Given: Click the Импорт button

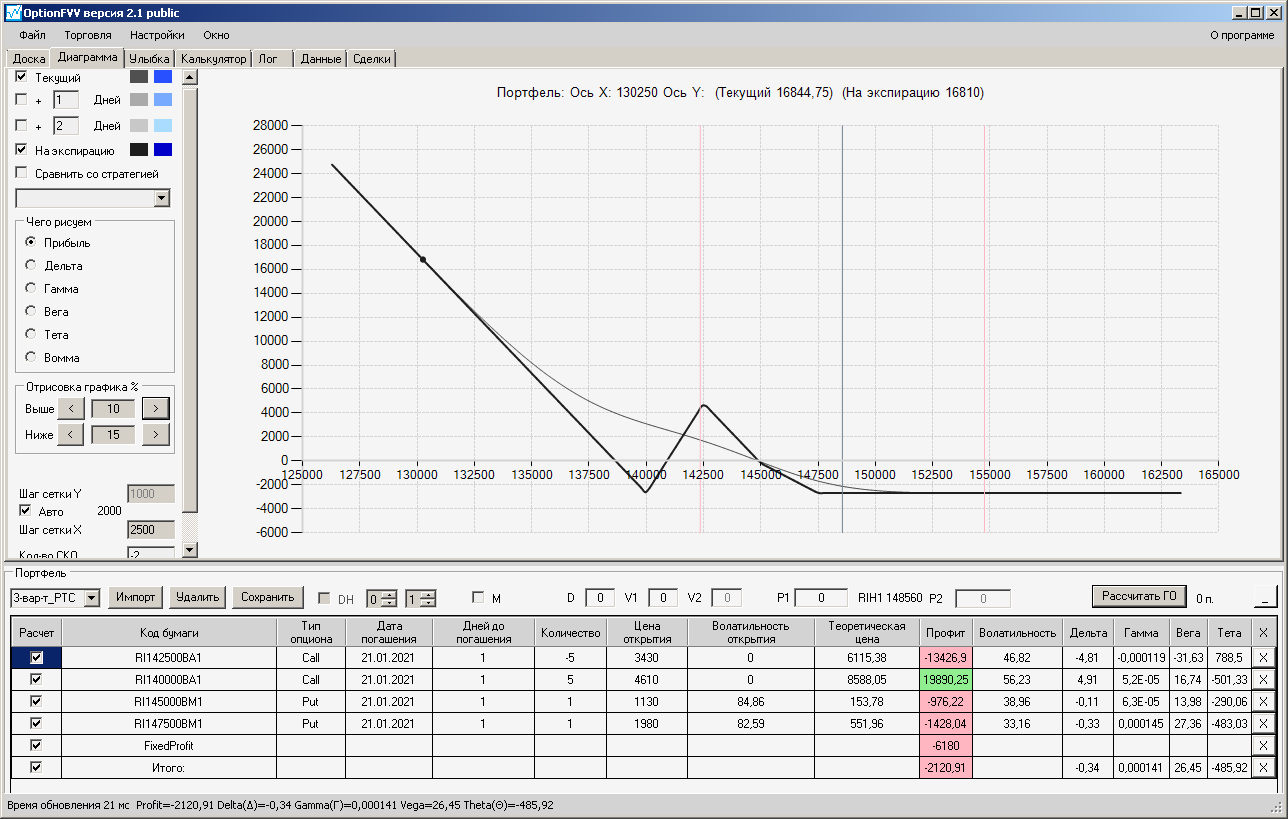Looking at the screenshot, I should click(136, 597).
